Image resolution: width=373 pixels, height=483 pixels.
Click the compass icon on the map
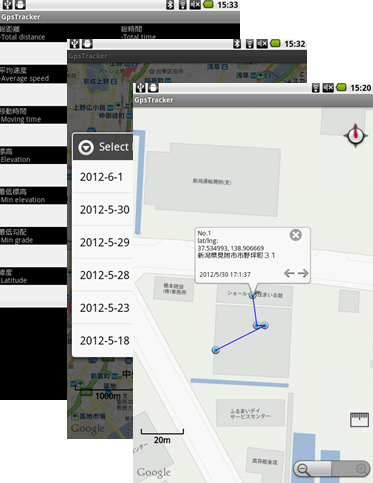tap(355, 135)
